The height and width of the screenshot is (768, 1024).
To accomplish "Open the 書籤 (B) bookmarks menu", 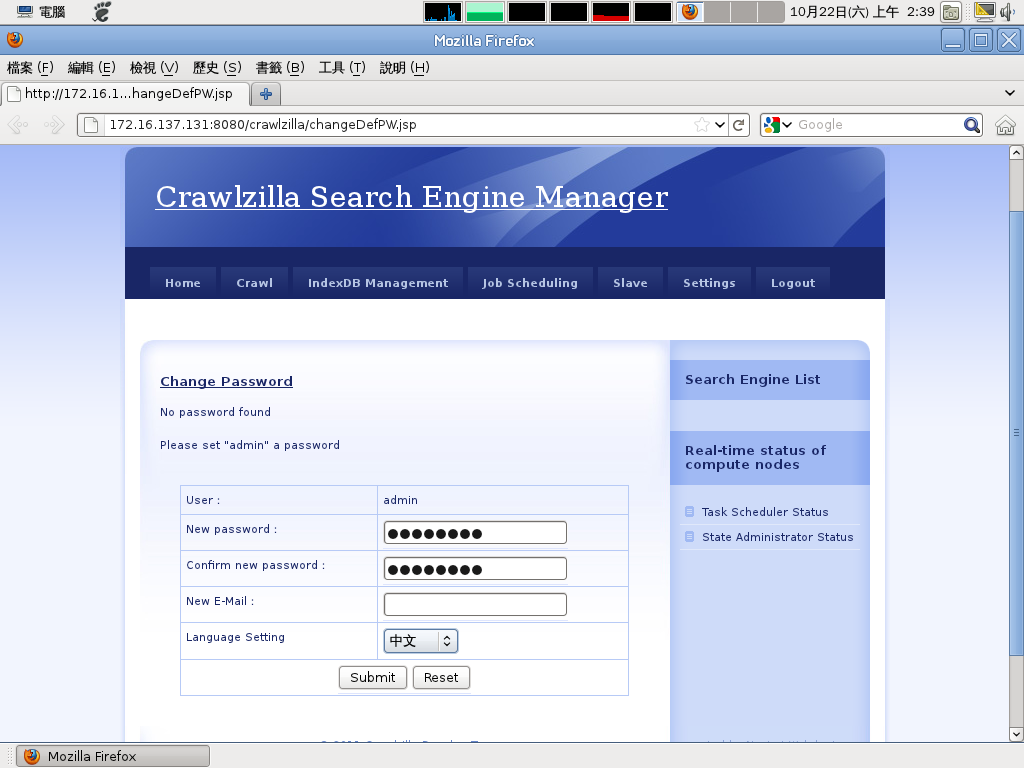I will tap(280, 68).
